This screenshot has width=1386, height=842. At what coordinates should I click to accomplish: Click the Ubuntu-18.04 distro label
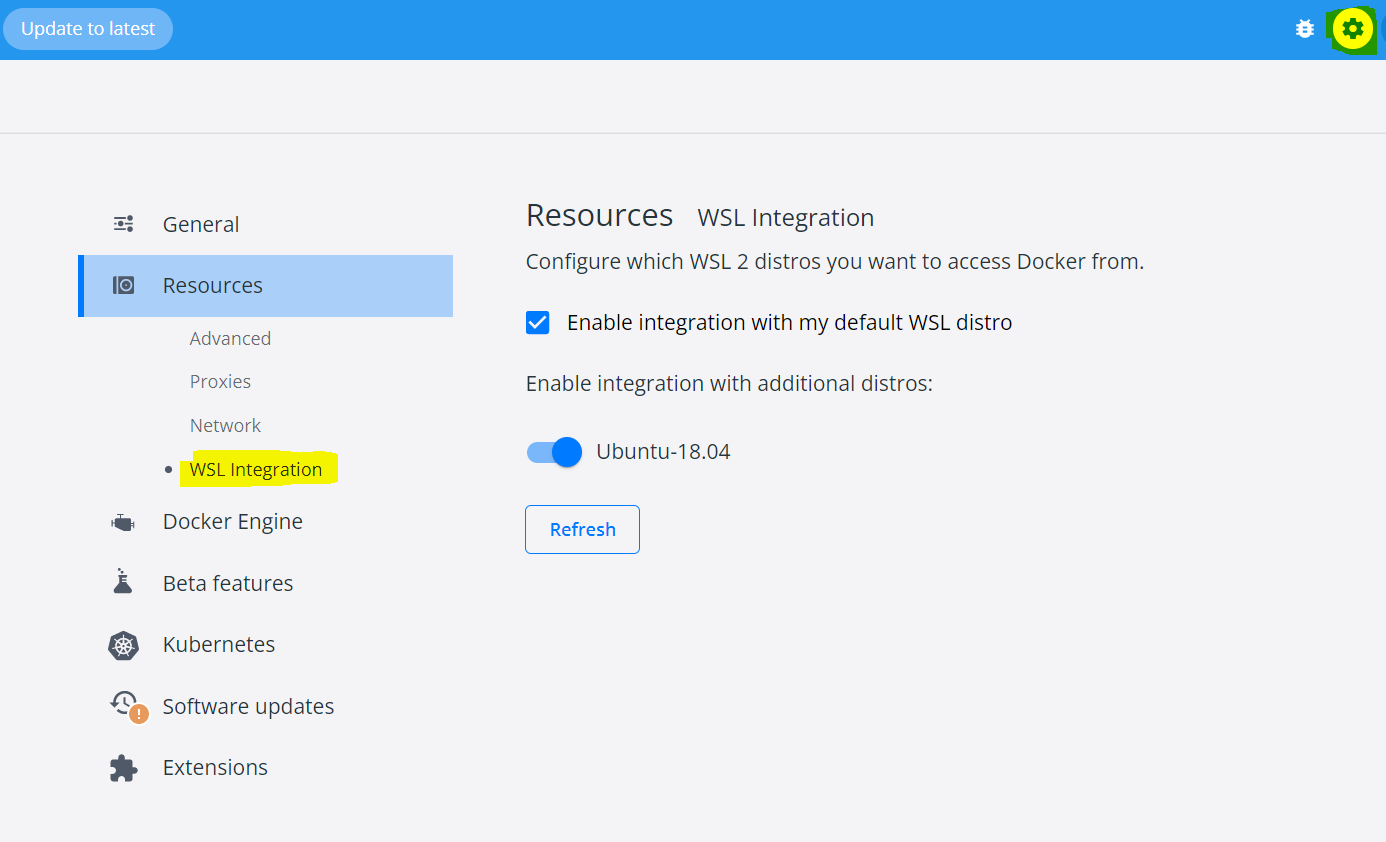[x=663, y=452]
